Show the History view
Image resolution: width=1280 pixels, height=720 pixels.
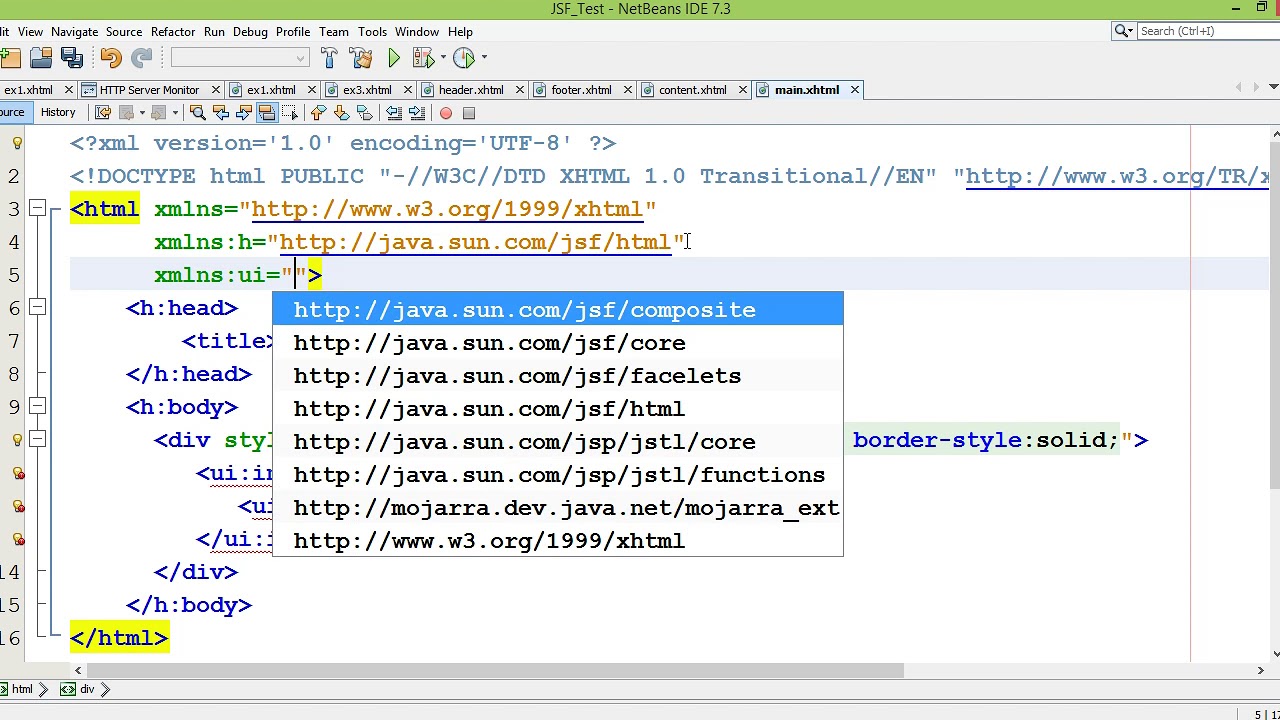click(x=58, y=113)
